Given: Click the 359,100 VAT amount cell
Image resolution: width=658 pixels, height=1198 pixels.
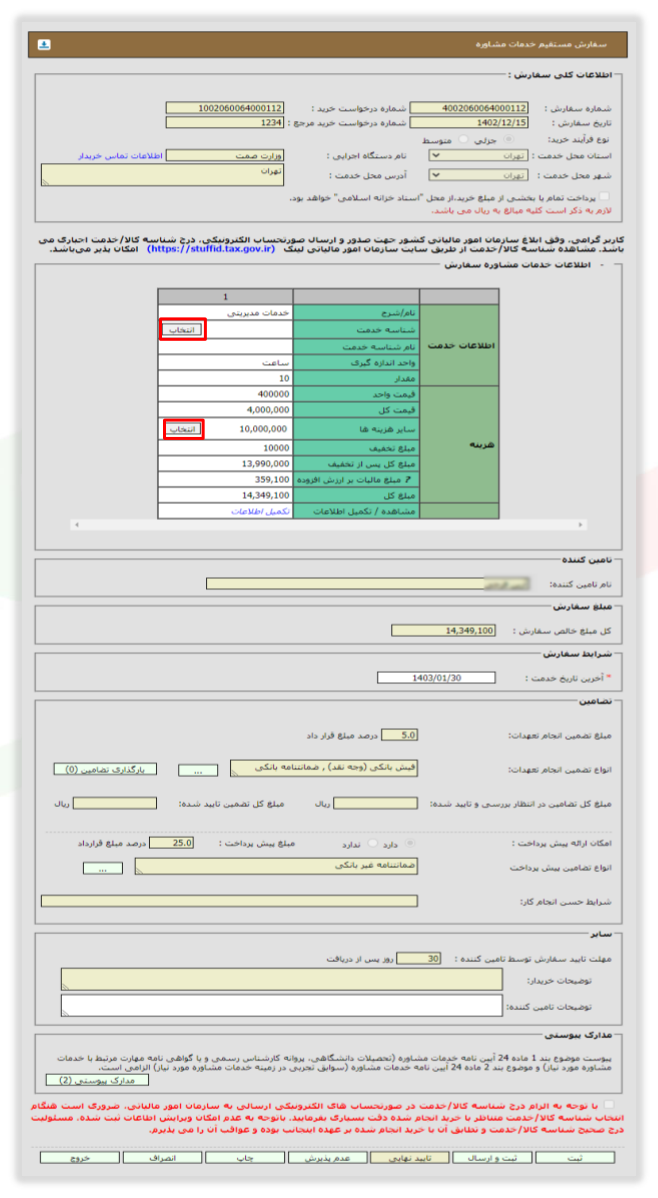Looking at the screenshot, I should point(225,480).
